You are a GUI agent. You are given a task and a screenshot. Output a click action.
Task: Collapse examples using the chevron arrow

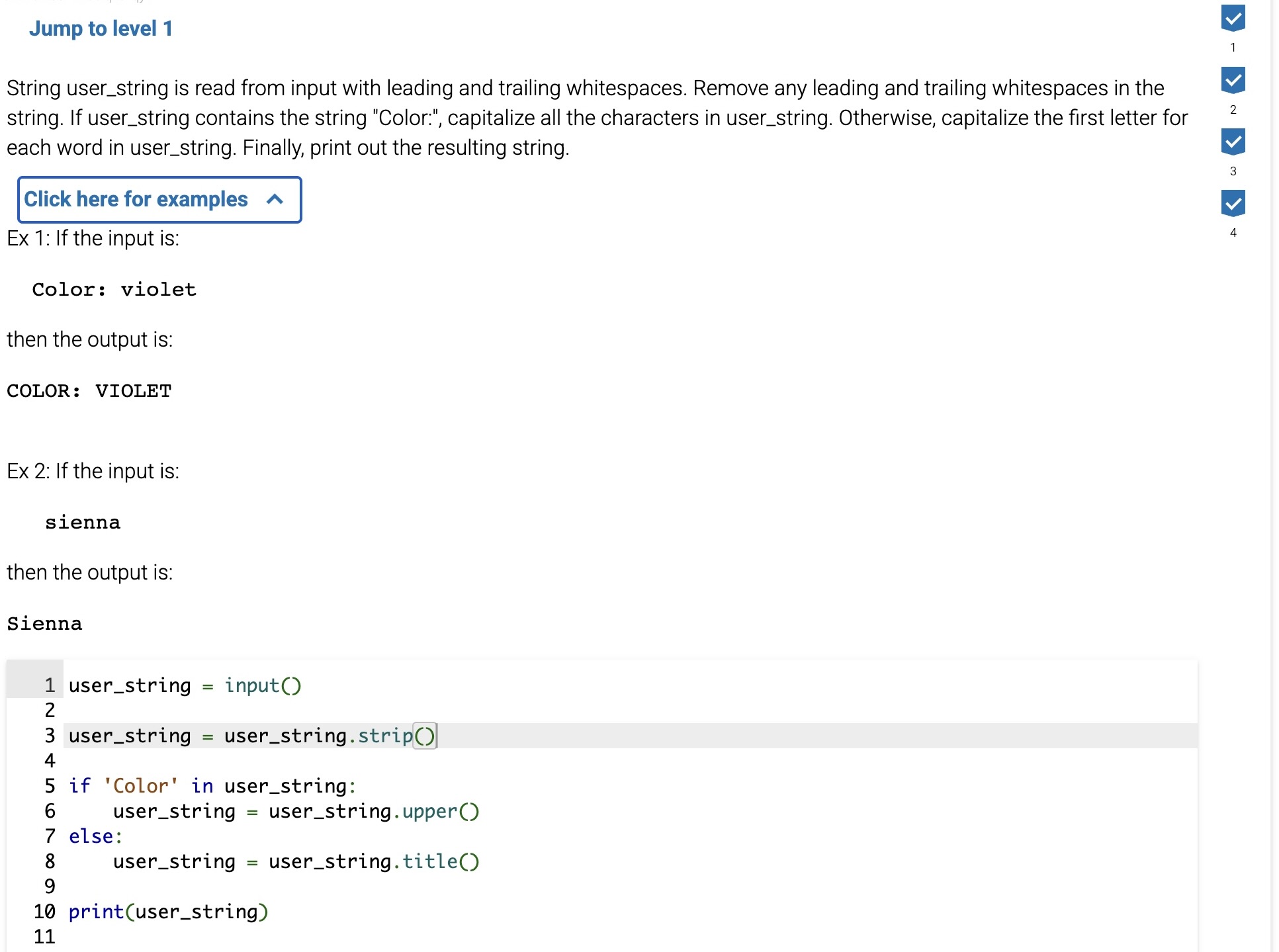point(275,199)
